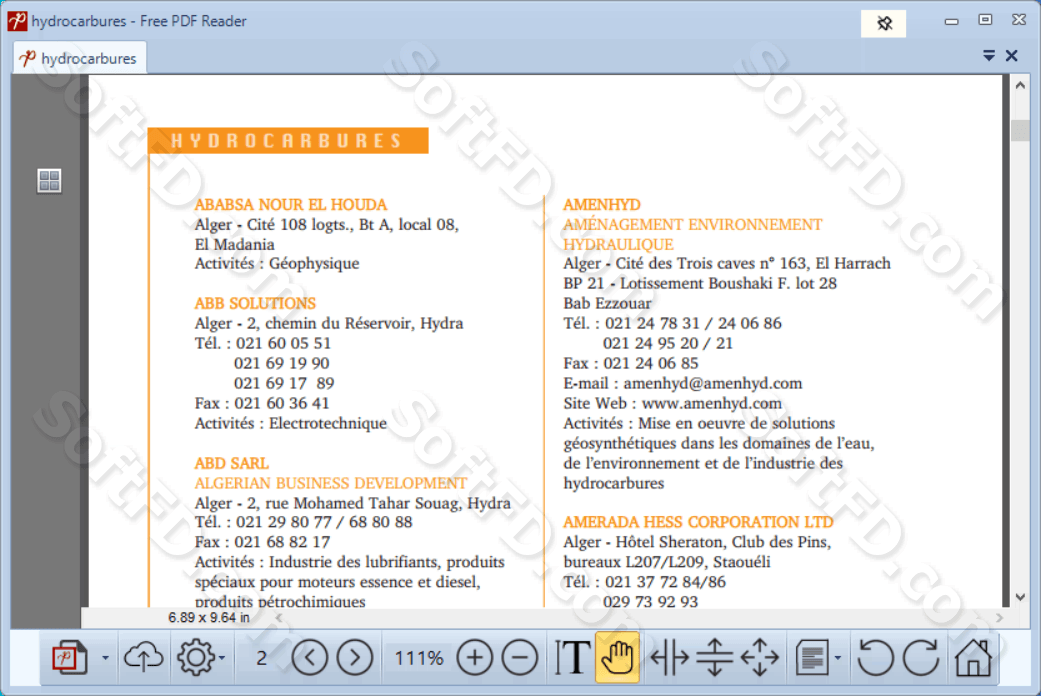Click the vertical scrollbar up arrow
Viewport: 1041px width, 696px height.
coord(1020,85)
